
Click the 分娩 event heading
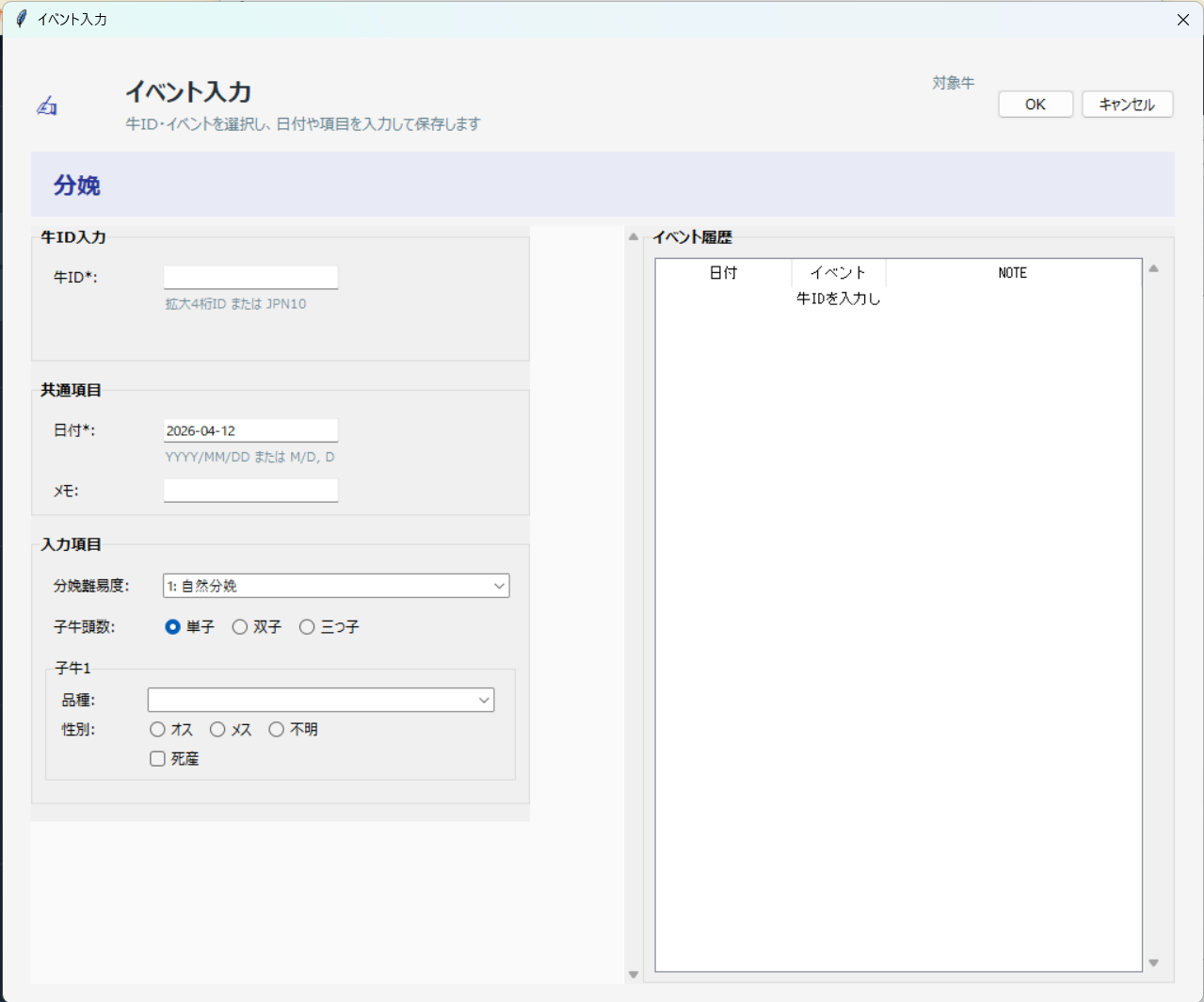77,186
